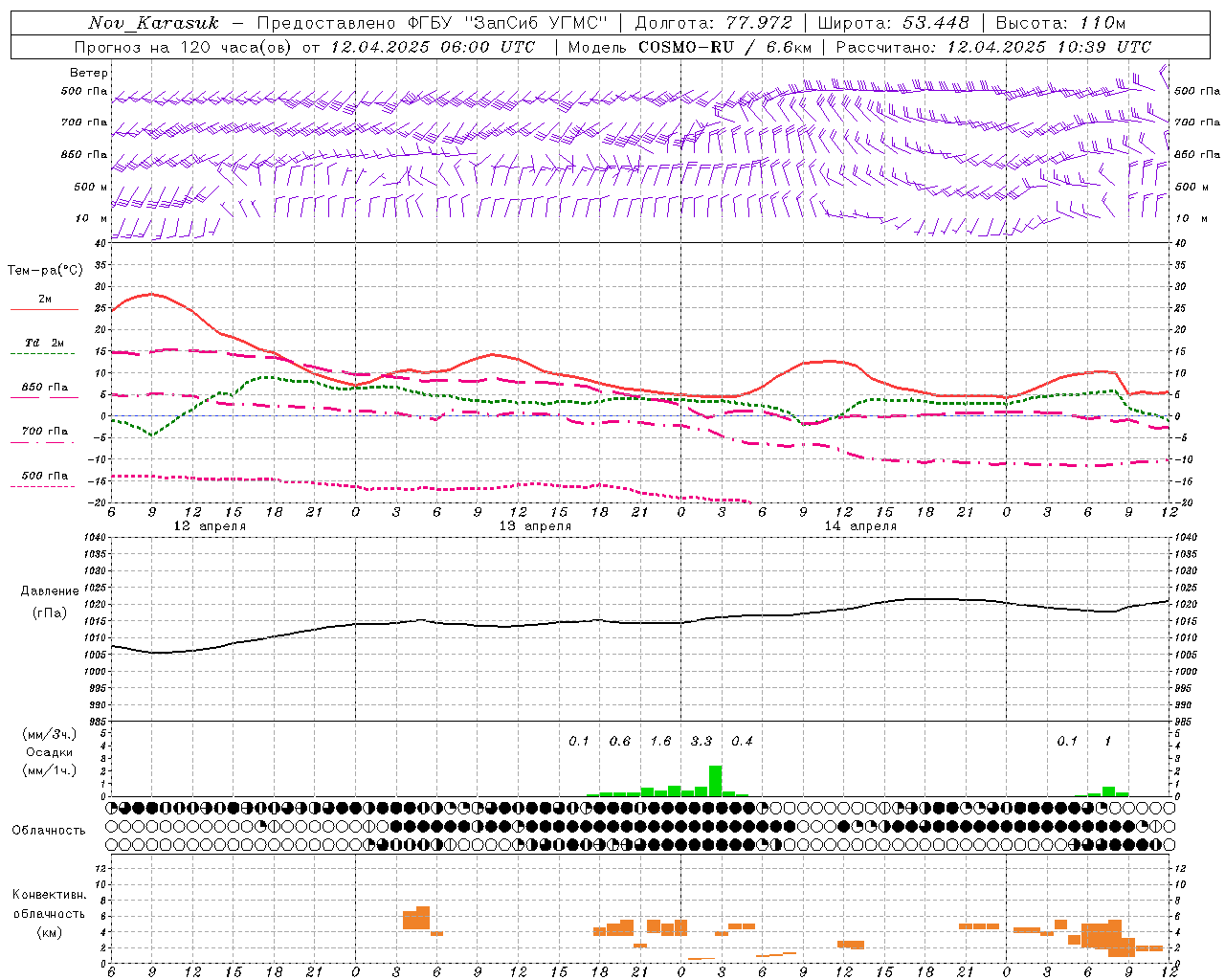Click the Ветер wind panel label
The height and width of the screenshot is (980, 1225).
tap(89, 73)
